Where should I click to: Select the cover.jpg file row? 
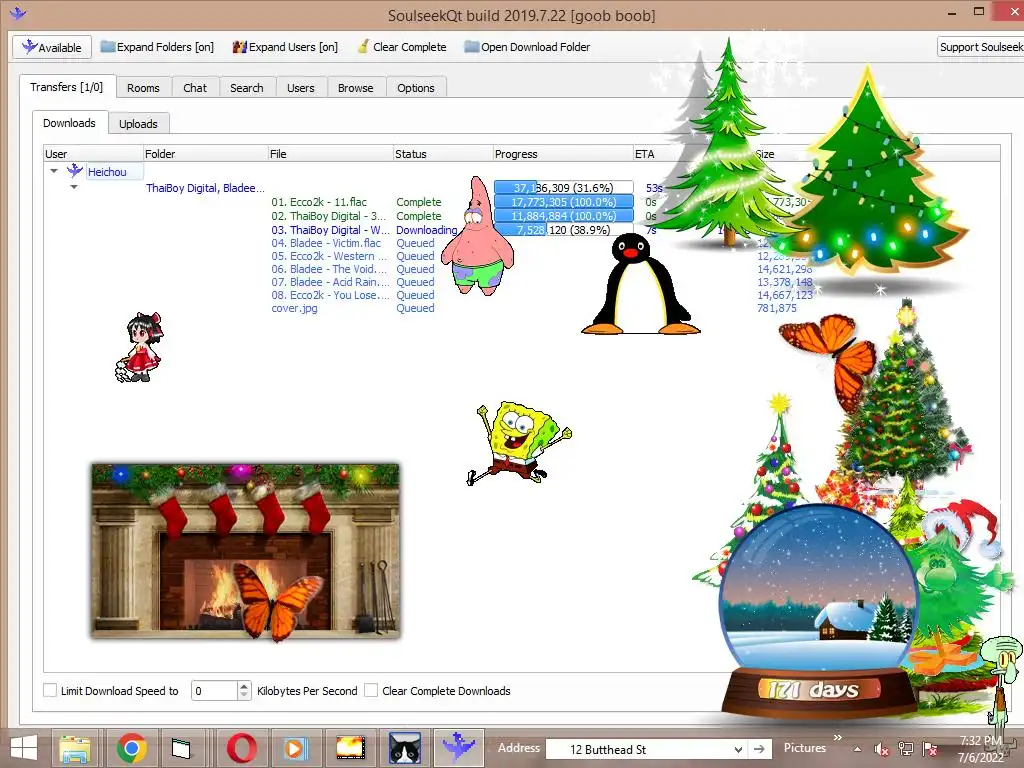(295, 308)
